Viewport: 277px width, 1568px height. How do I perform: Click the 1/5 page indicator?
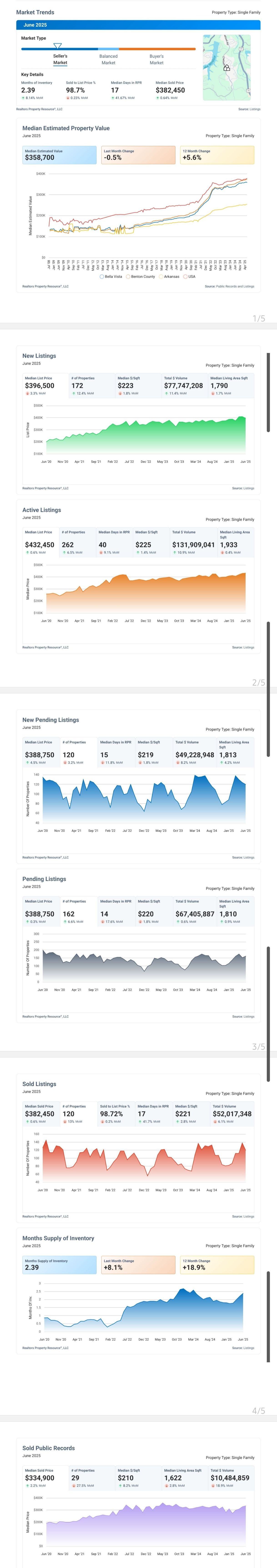(259, 318)
